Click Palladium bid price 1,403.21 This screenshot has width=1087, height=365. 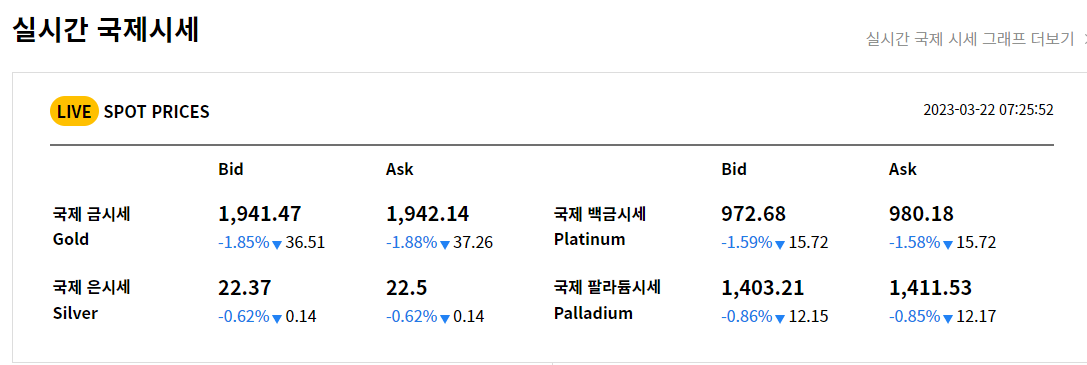(763, 287)
